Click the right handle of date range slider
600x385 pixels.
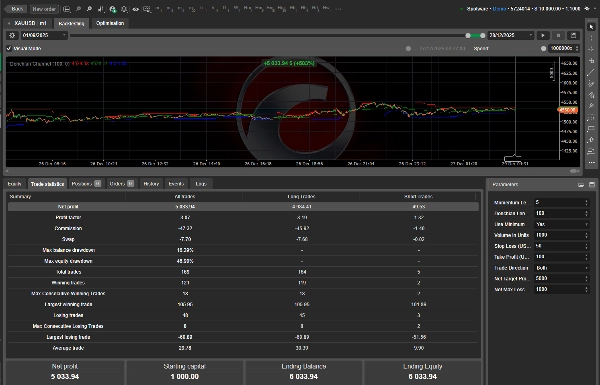pyautogui.click(x=483, y=35)
